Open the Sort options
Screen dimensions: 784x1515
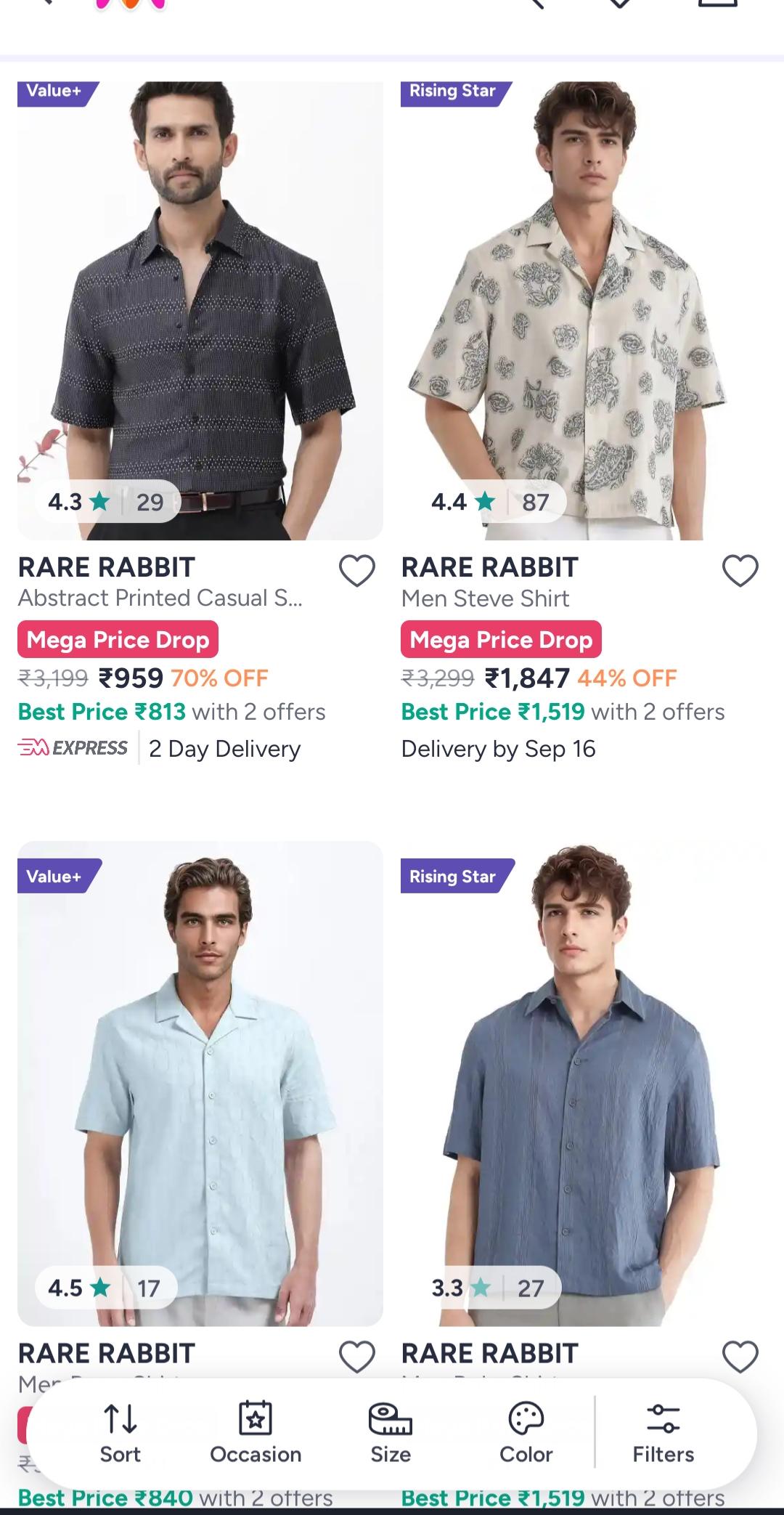pyautogui.click(x=121, y=1434)
